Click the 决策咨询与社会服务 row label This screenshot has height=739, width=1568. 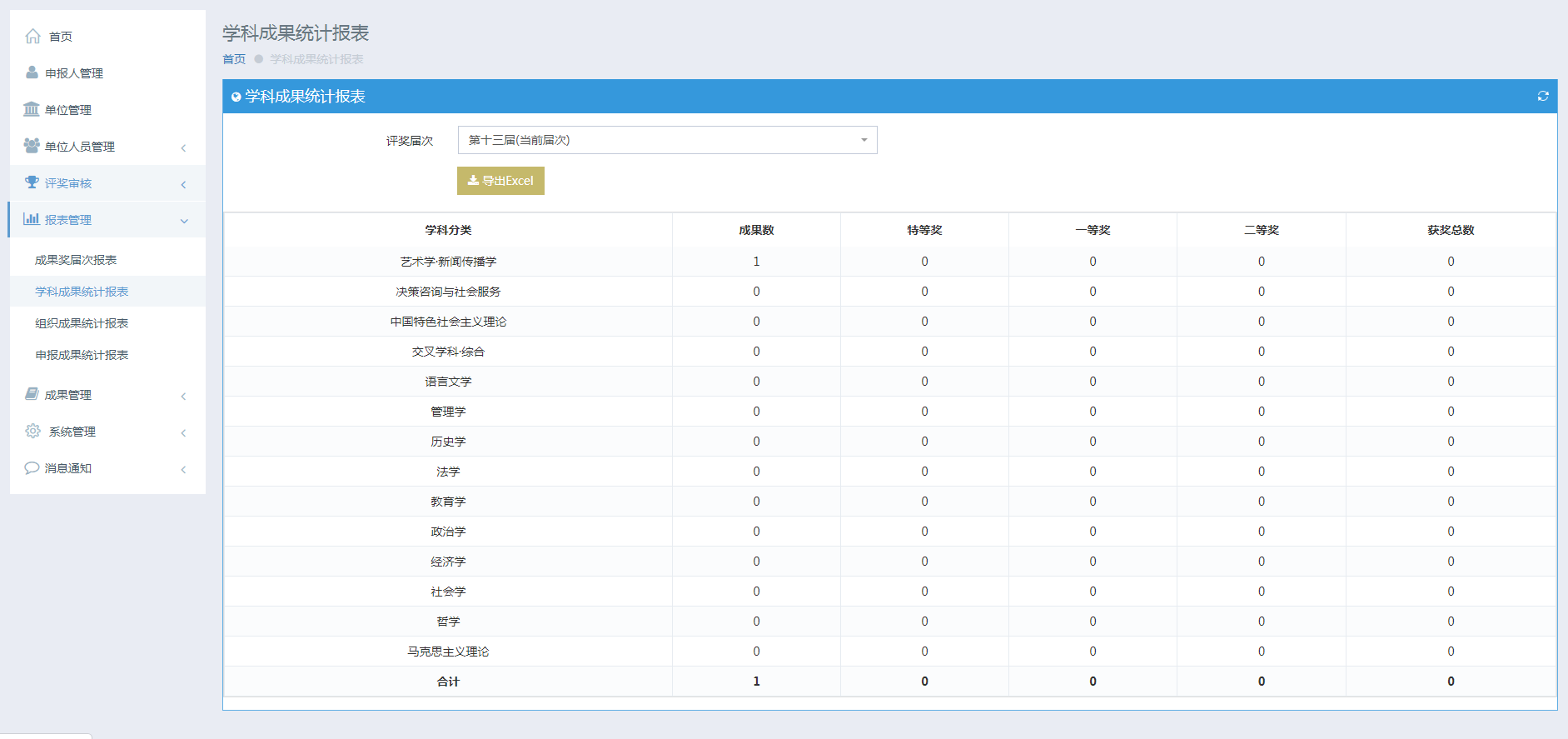448,292
